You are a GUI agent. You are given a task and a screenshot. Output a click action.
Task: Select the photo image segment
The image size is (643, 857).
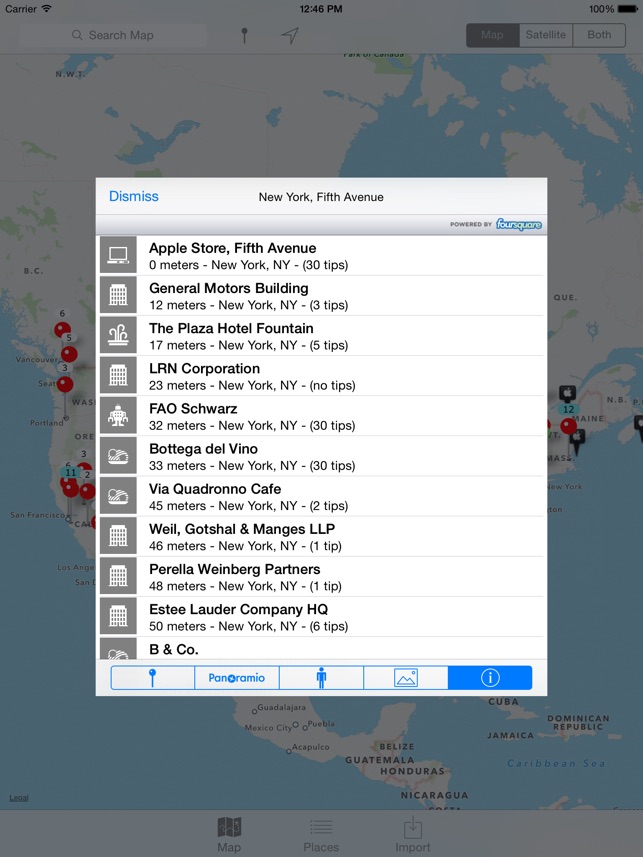pos(406,678)
